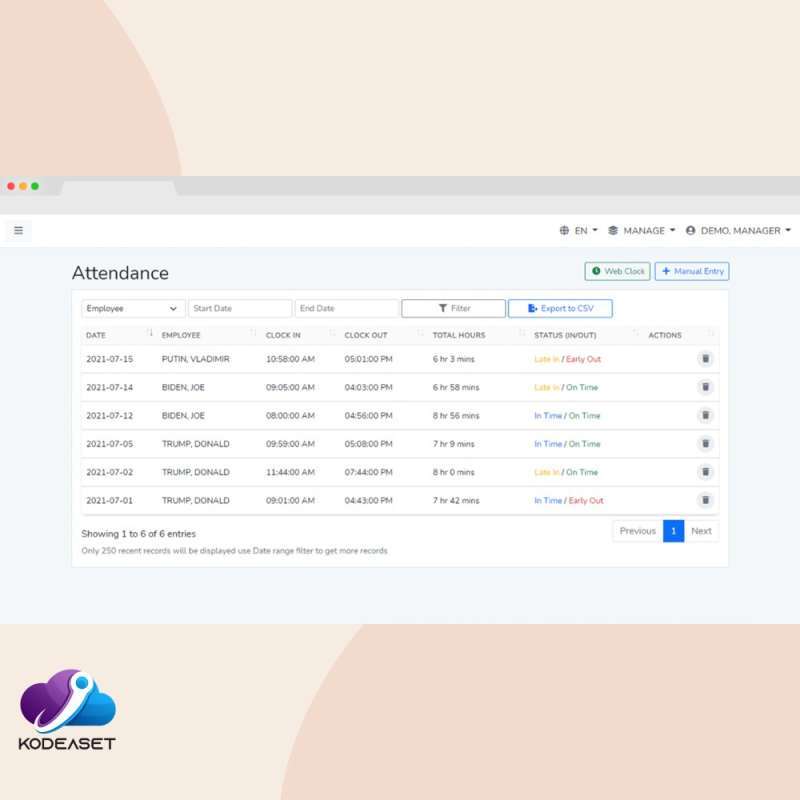Click the Next pagination button
The height and width of the screenshot is (800, 800).
[x=702, y=531]
